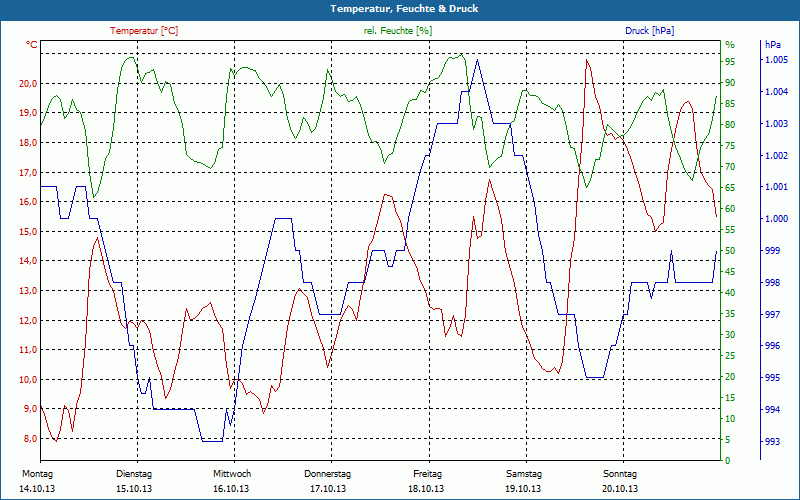Select the blue "Druck [hPa]" legend label
The image size is (800, 500).
(x=649, y=31)
